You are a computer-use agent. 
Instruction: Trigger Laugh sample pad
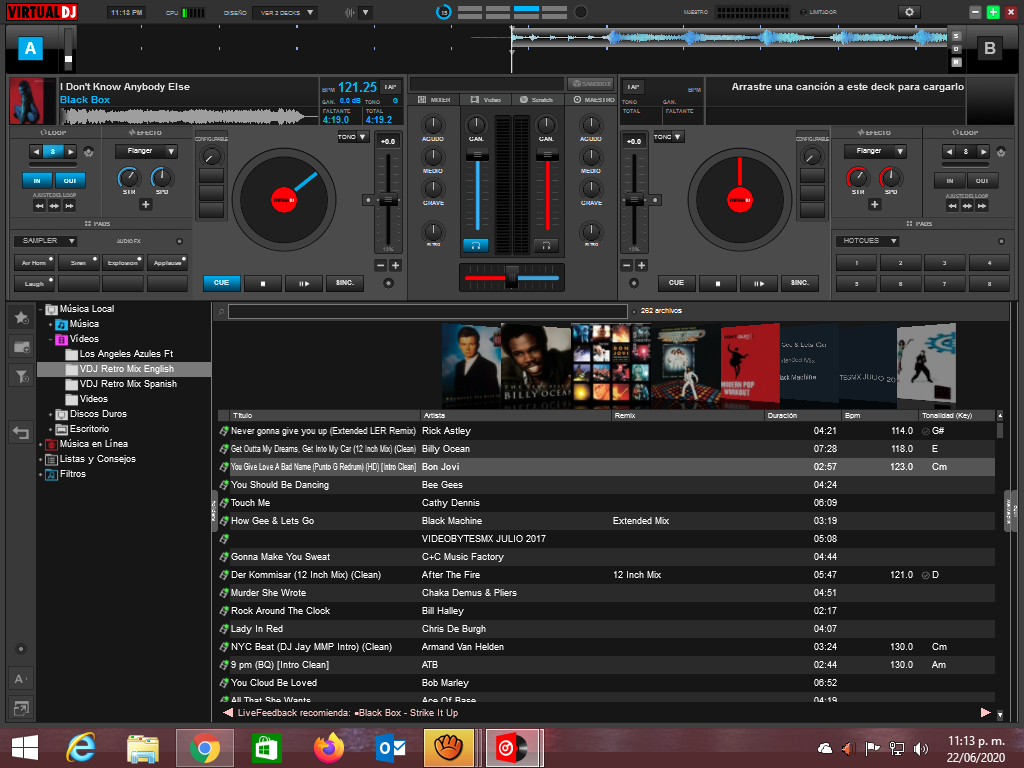(x=34, y=284)
